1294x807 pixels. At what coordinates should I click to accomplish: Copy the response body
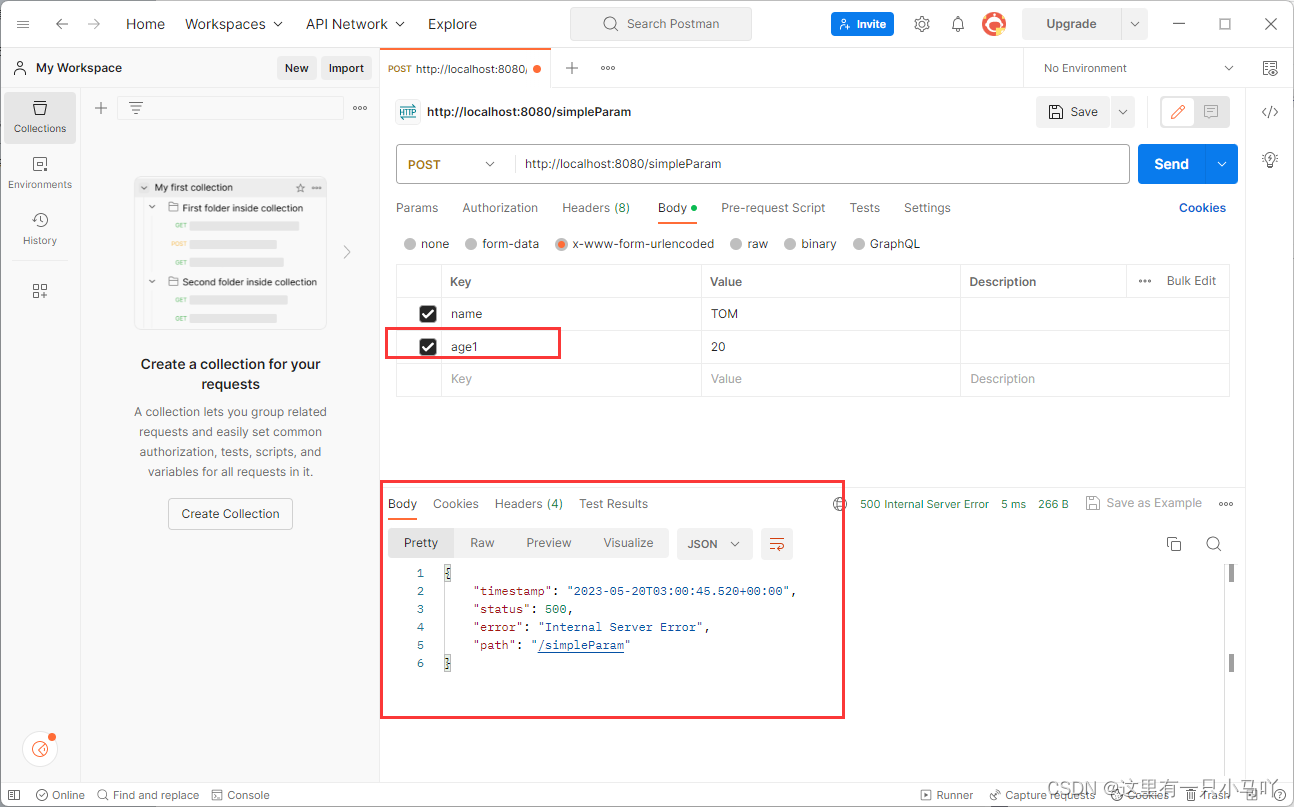click(1174, 544)
